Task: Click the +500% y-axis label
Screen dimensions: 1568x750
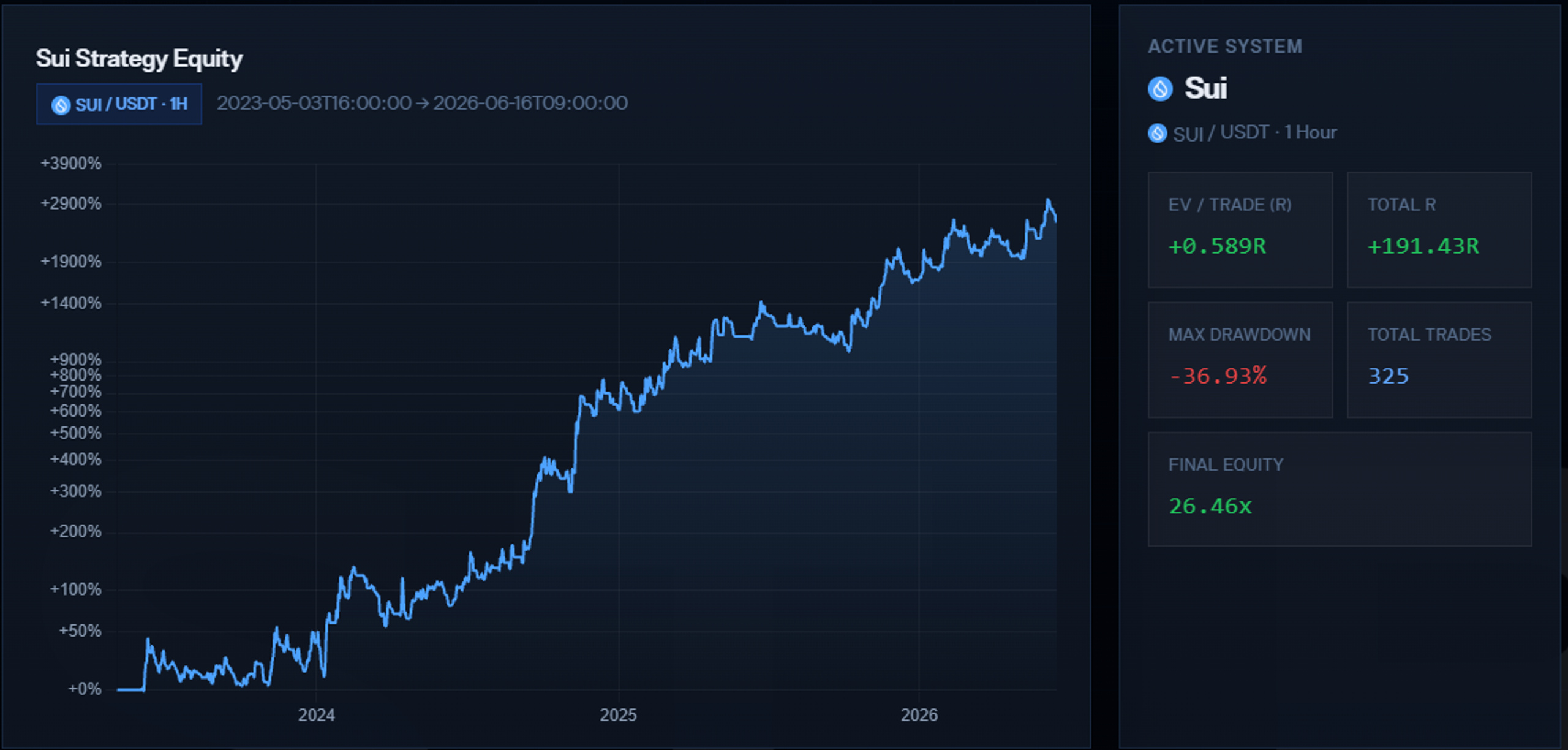Action: [75, 433]
